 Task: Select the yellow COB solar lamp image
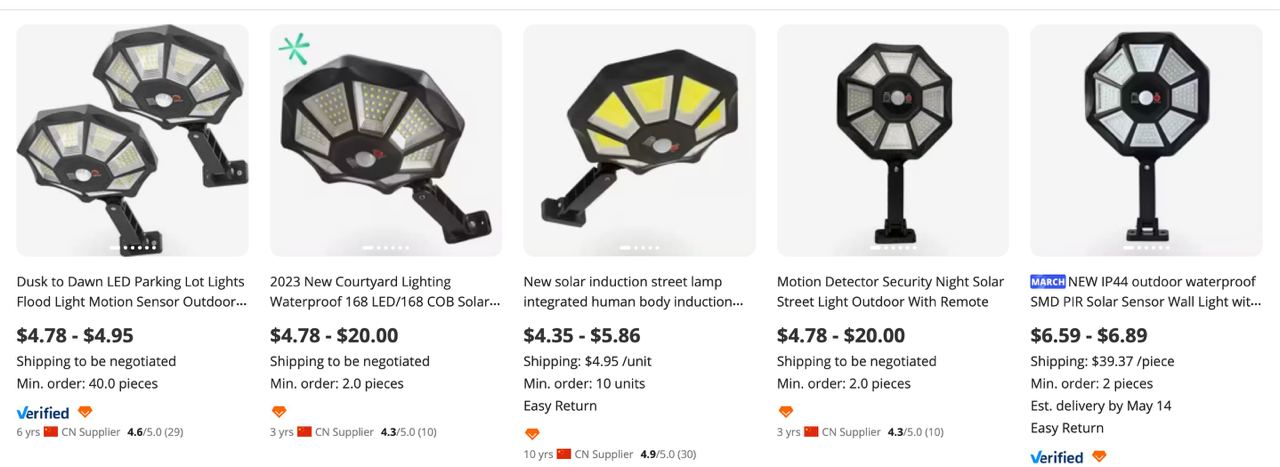(x=640, y=140)
